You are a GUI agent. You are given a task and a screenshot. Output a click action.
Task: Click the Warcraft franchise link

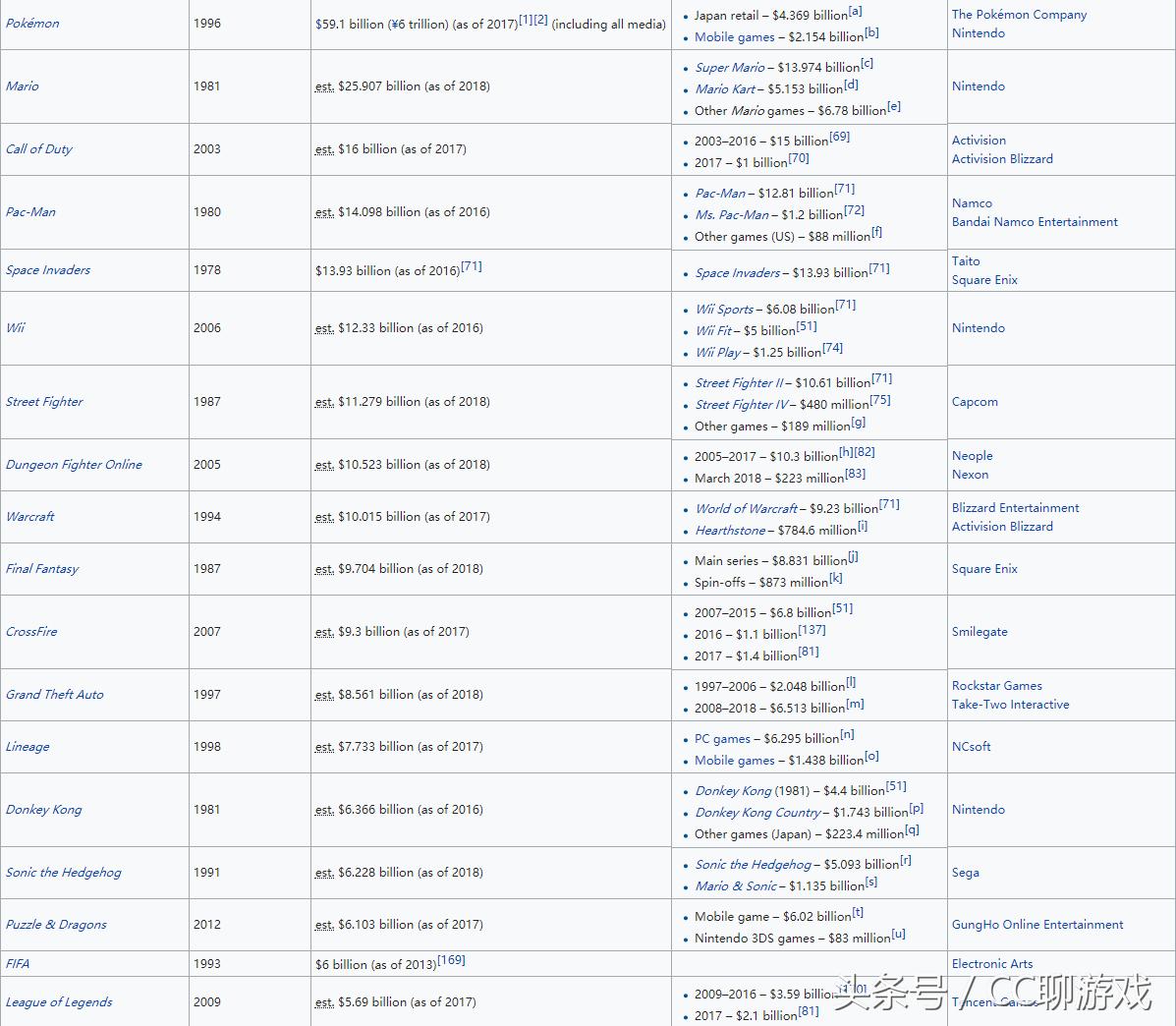pos(30,517)
